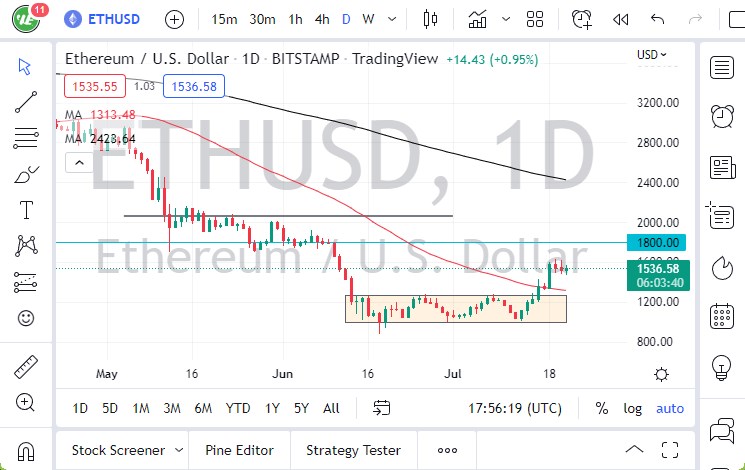
Task: Set date range to 1D
Action: click(80, 408)
